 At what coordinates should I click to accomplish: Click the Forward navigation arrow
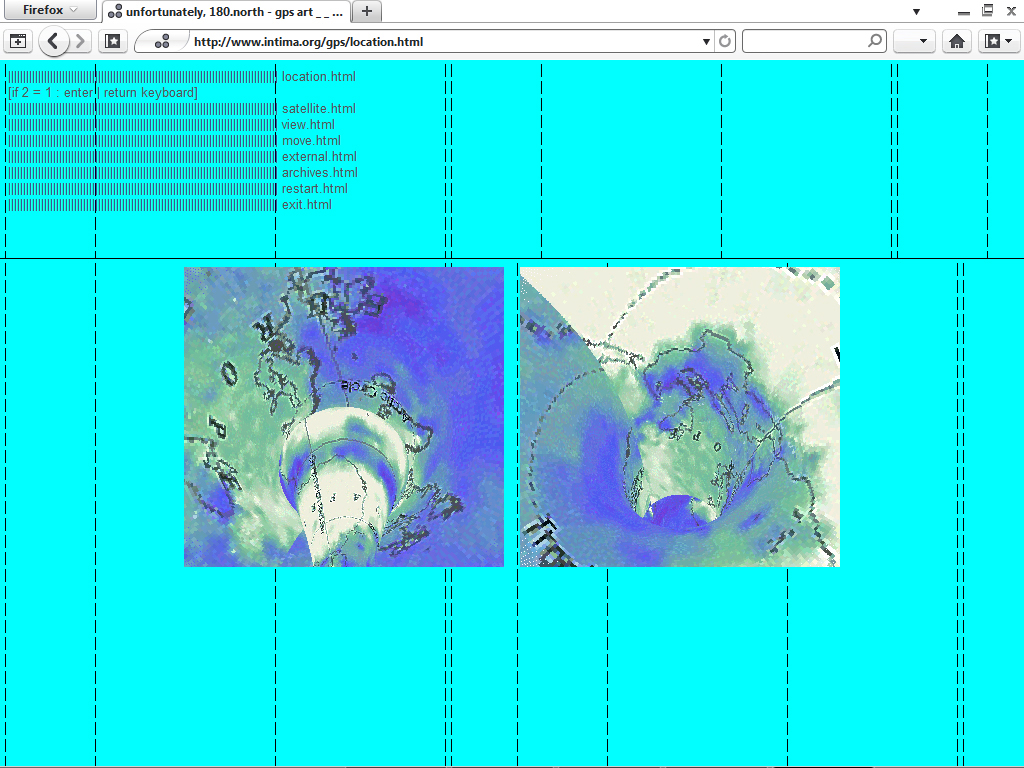click(81, 42)
